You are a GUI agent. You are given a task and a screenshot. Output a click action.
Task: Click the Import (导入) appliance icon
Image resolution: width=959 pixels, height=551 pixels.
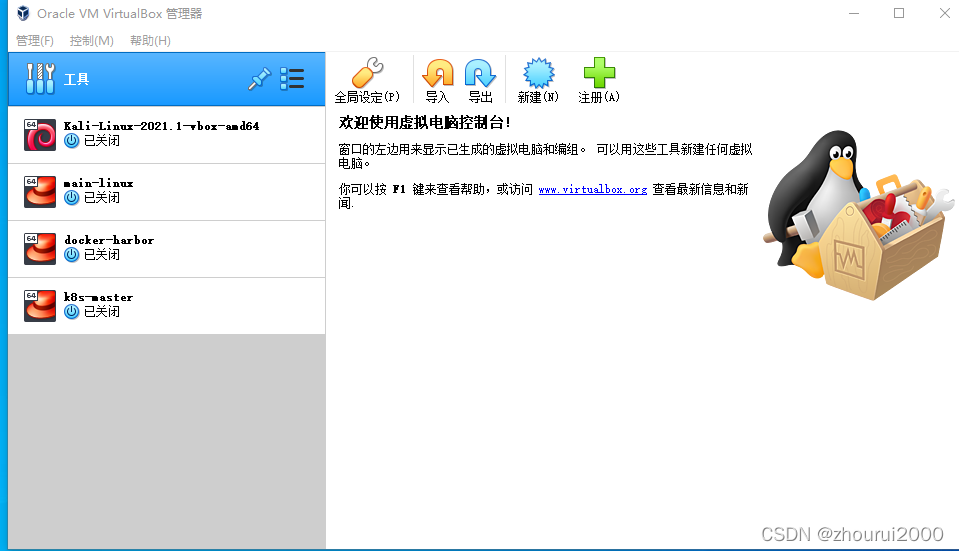point(437,73)
